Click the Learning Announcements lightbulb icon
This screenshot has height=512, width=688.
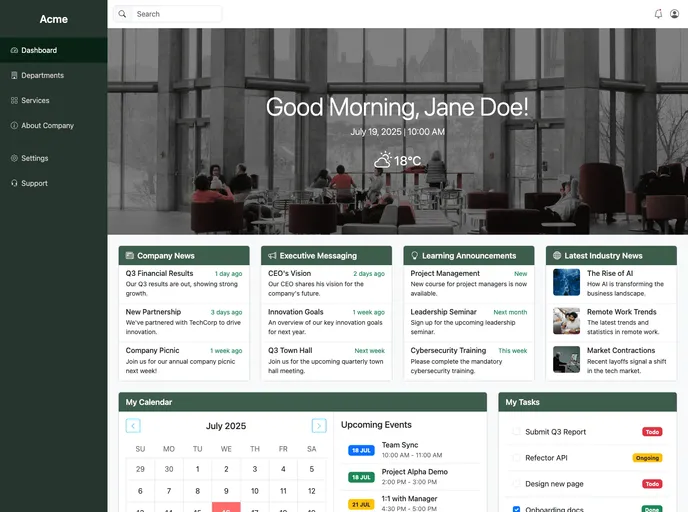[415, 256]
